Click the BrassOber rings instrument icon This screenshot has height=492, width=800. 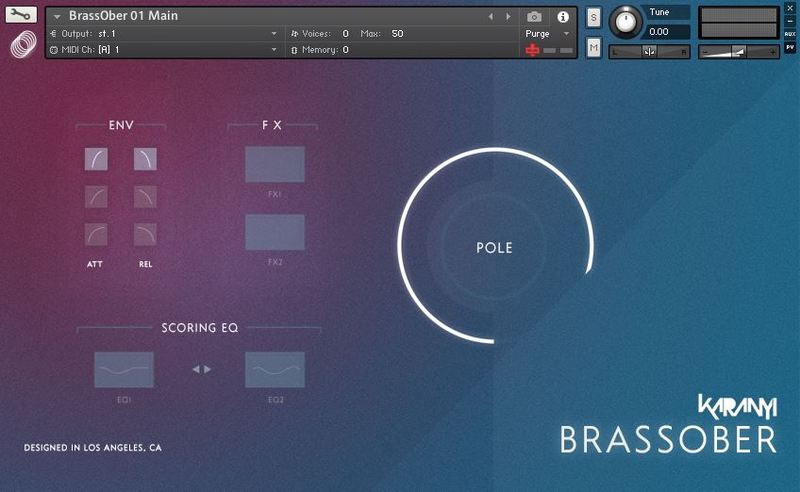(23, 44)
